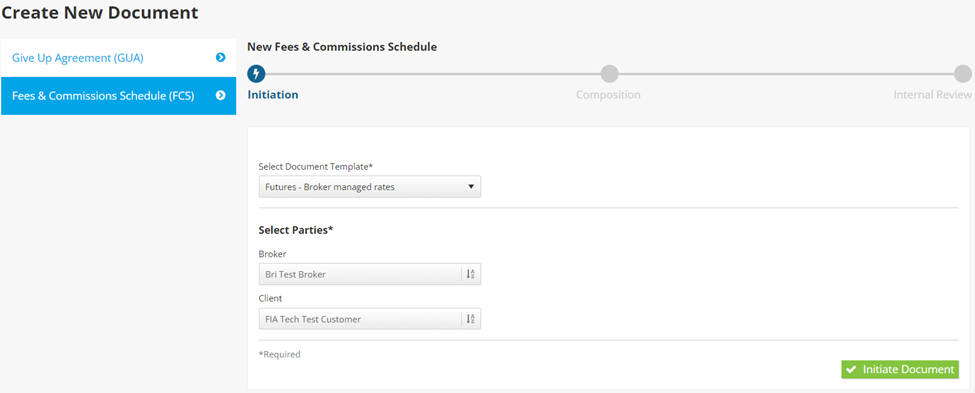Image resolution: width=975 pixels, height=393 pixels.
Task: Open the Broker party selector showing Bri Test Broker
Action: point(369,274)
